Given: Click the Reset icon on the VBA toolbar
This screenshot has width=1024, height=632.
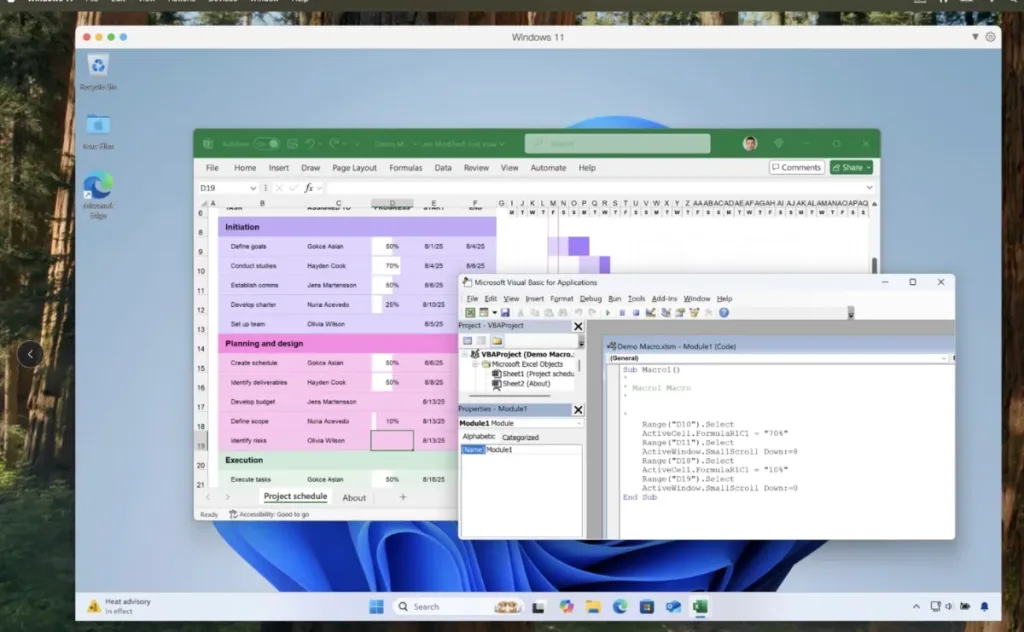Looking at the screenshot, I should 634,312.
